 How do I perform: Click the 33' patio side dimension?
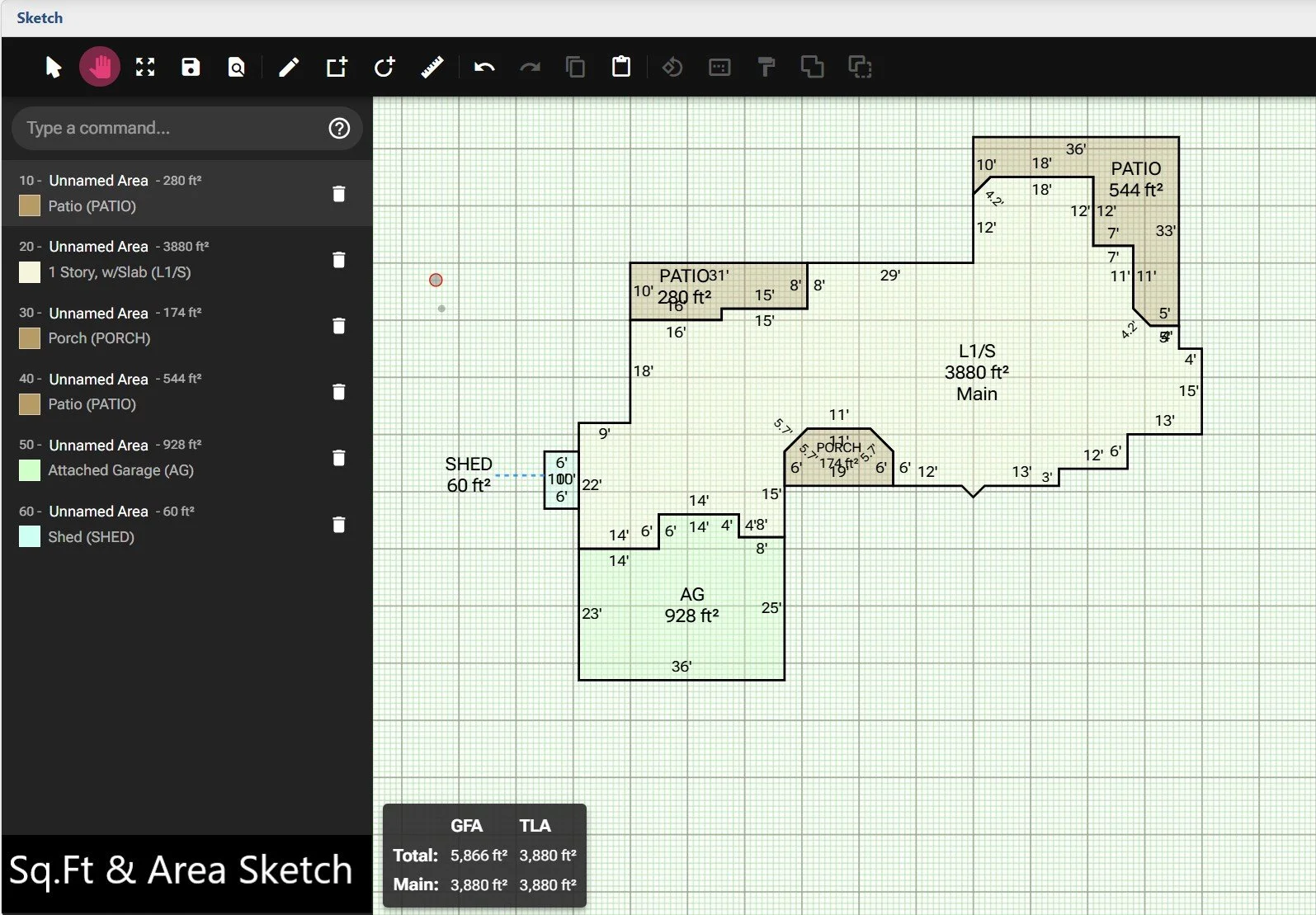(x=1165, y=230)
